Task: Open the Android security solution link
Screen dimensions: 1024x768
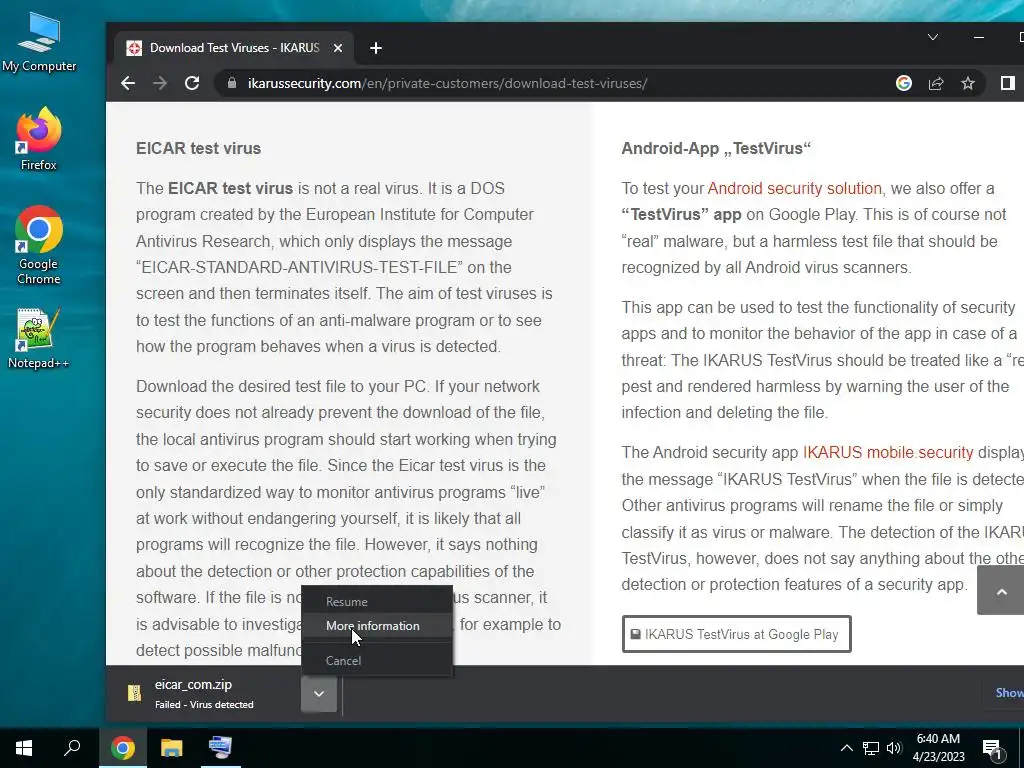Action: pyautogui.click(x=794, y=188)
